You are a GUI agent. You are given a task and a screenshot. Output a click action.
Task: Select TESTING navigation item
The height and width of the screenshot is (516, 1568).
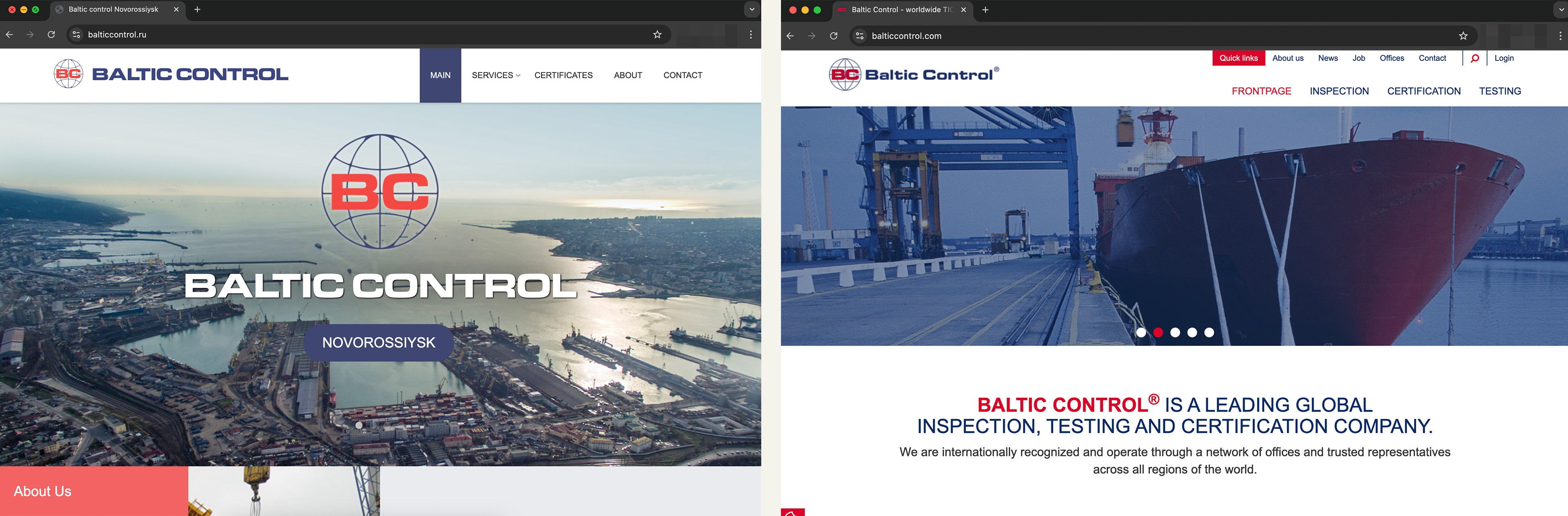click(x=1500, y=91)
